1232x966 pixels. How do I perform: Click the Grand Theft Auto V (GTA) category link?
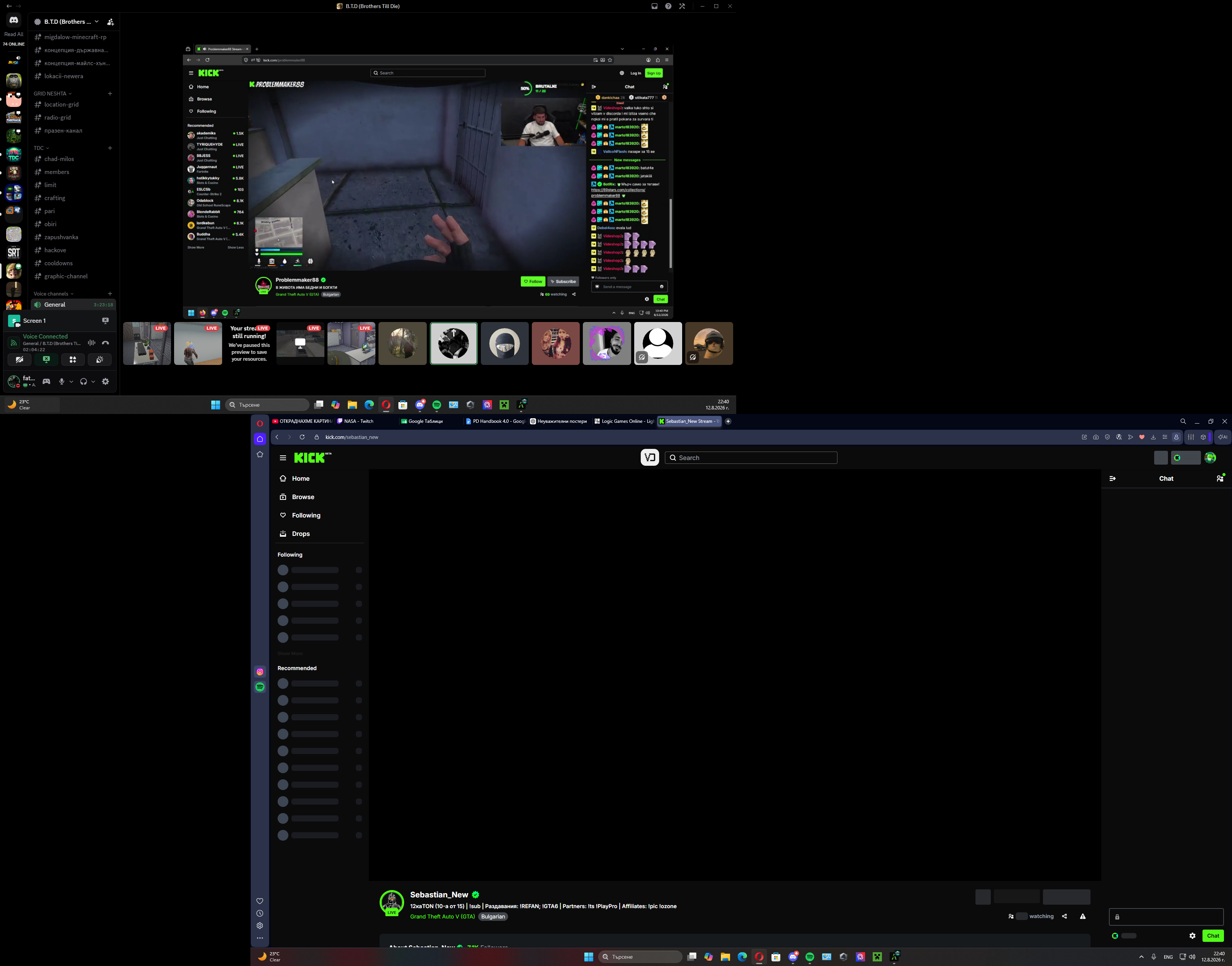(x=442, y=917)
